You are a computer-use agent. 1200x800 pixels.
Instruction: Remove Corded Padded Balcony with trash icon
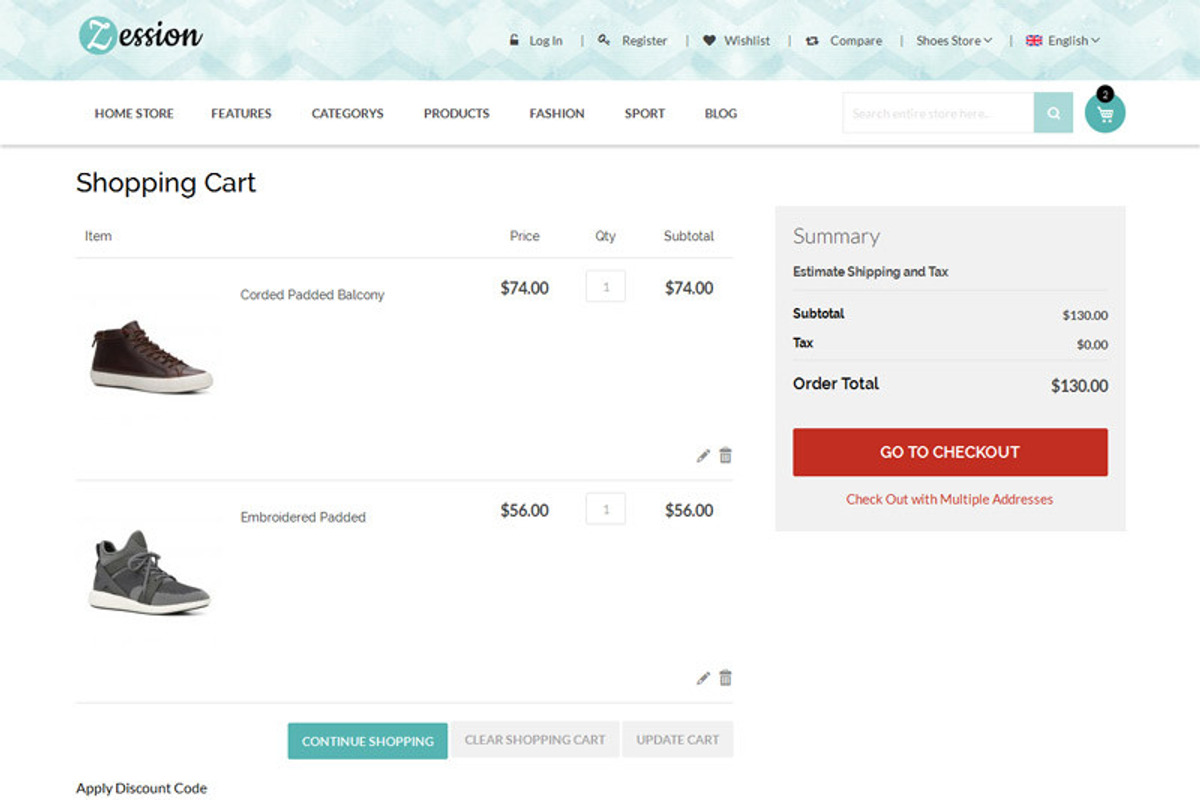point(726,455)
